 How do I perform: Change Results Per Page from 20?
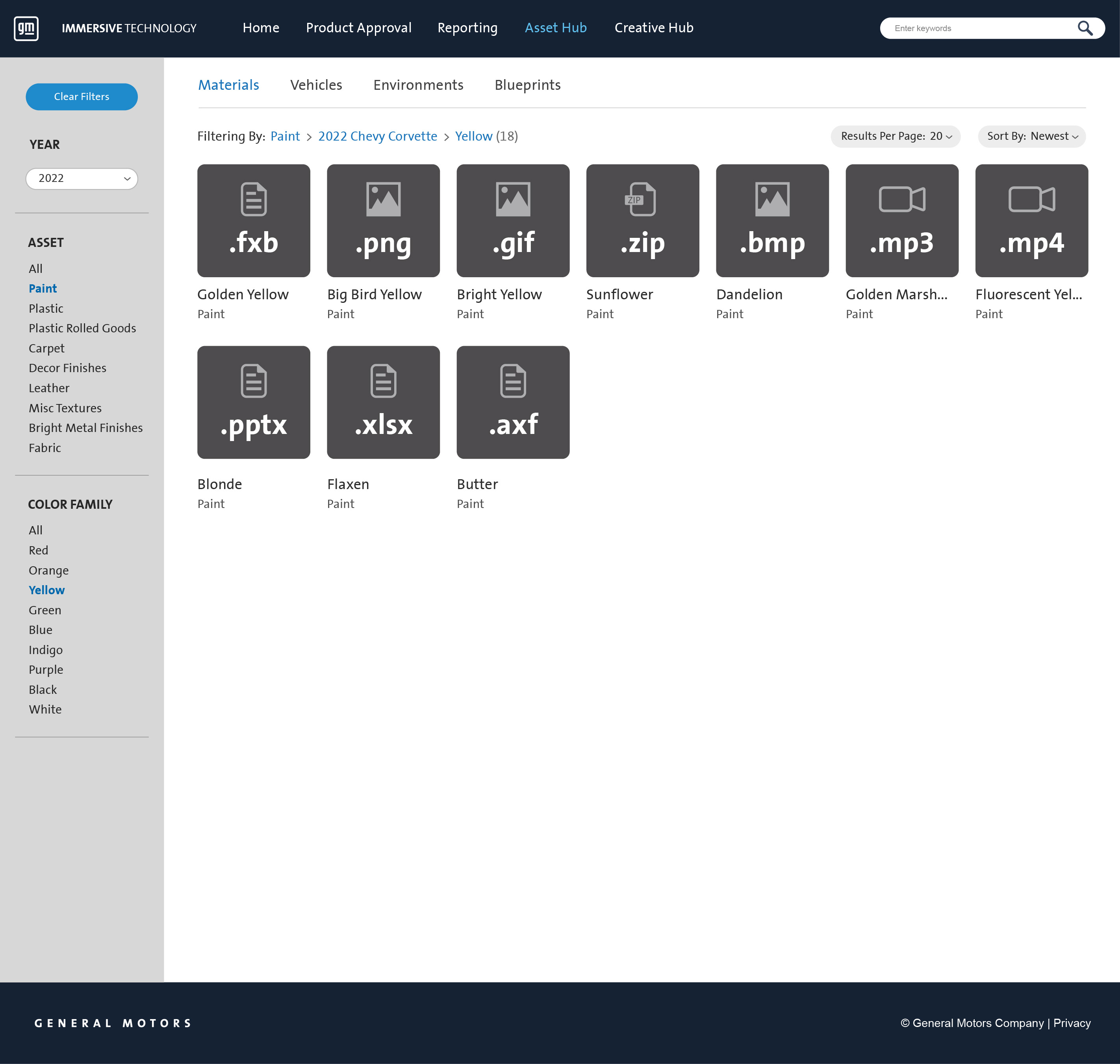[x=895, y=136]
